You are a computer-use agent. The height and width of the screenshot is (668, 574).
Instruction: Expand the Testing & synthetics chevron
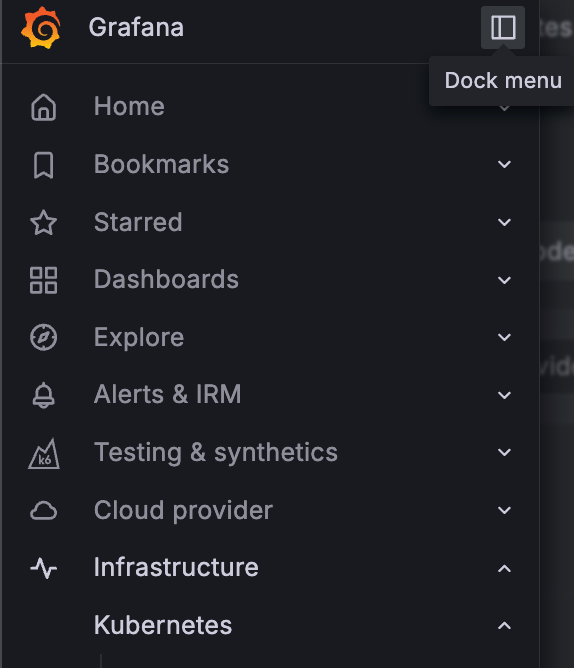tap(505, 452)
